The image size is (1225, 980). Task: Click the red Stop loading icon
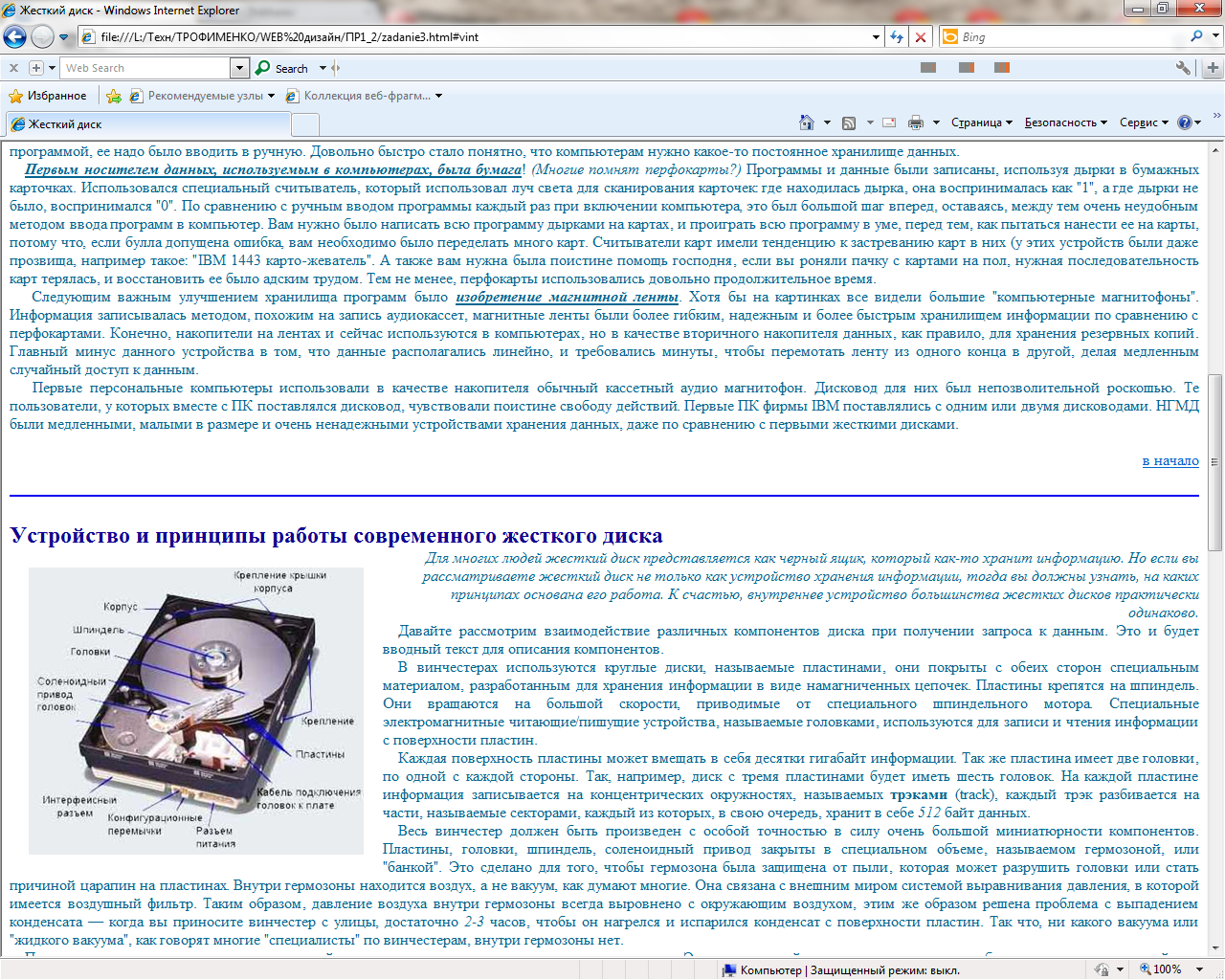click(x=921, y=36)
